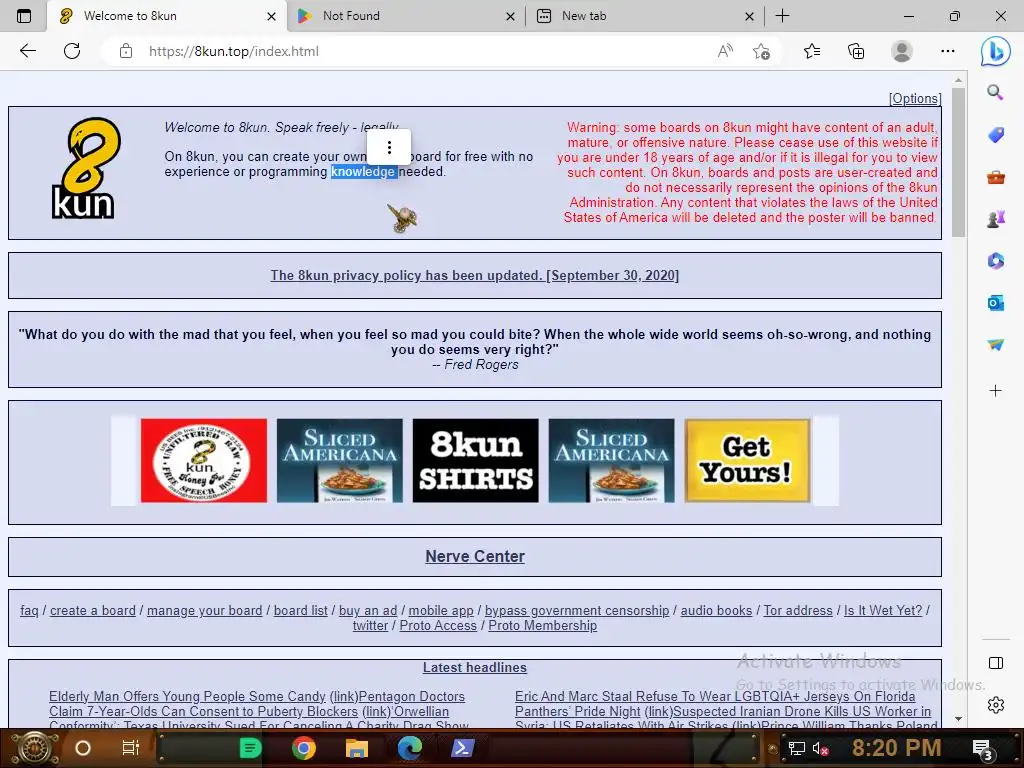The image size is (1024, 768).
Task: Open the manage your board link
Action: pos(204,611)
